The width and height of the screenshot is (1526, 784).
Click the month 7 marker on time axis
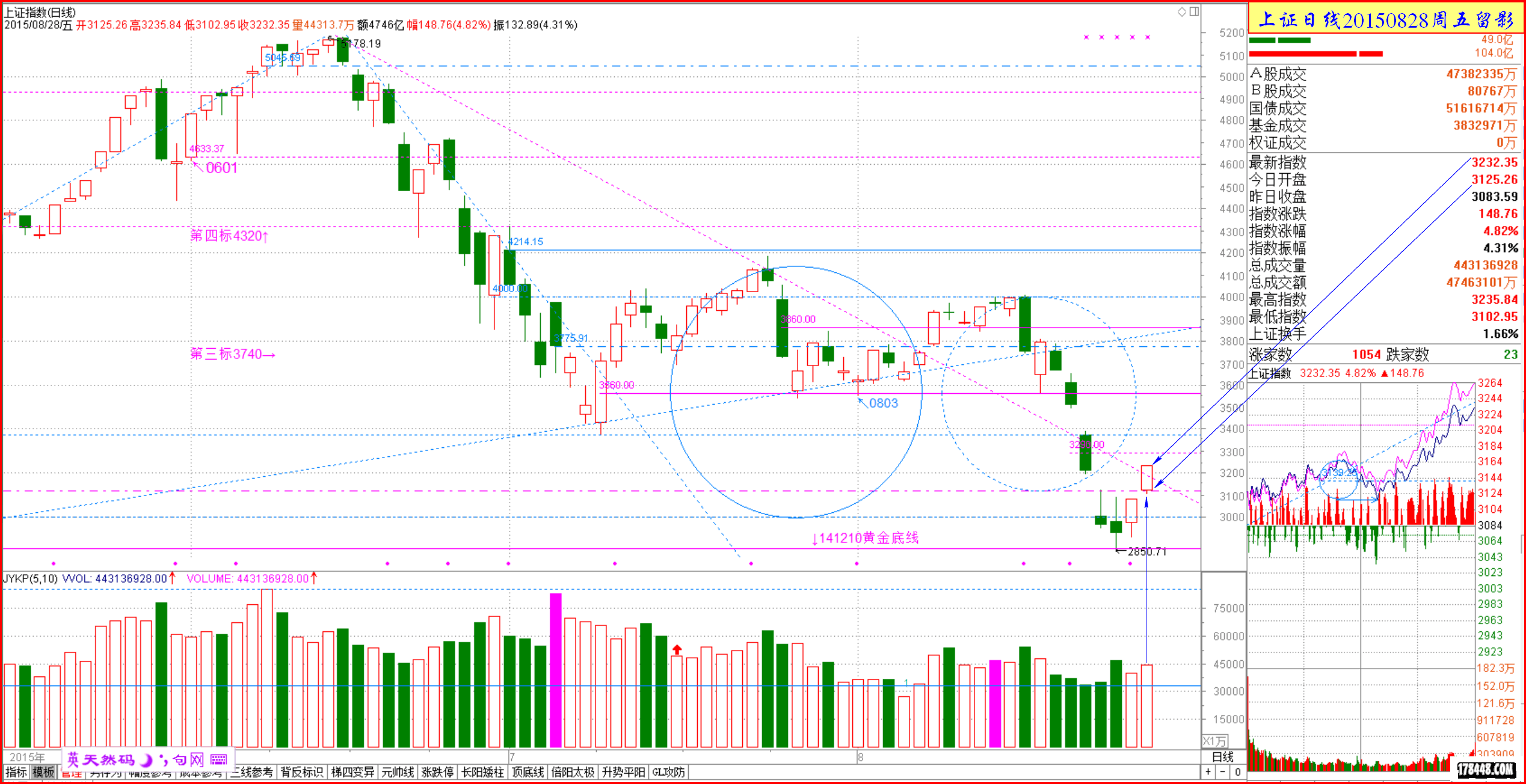click(x=512, y=757)
